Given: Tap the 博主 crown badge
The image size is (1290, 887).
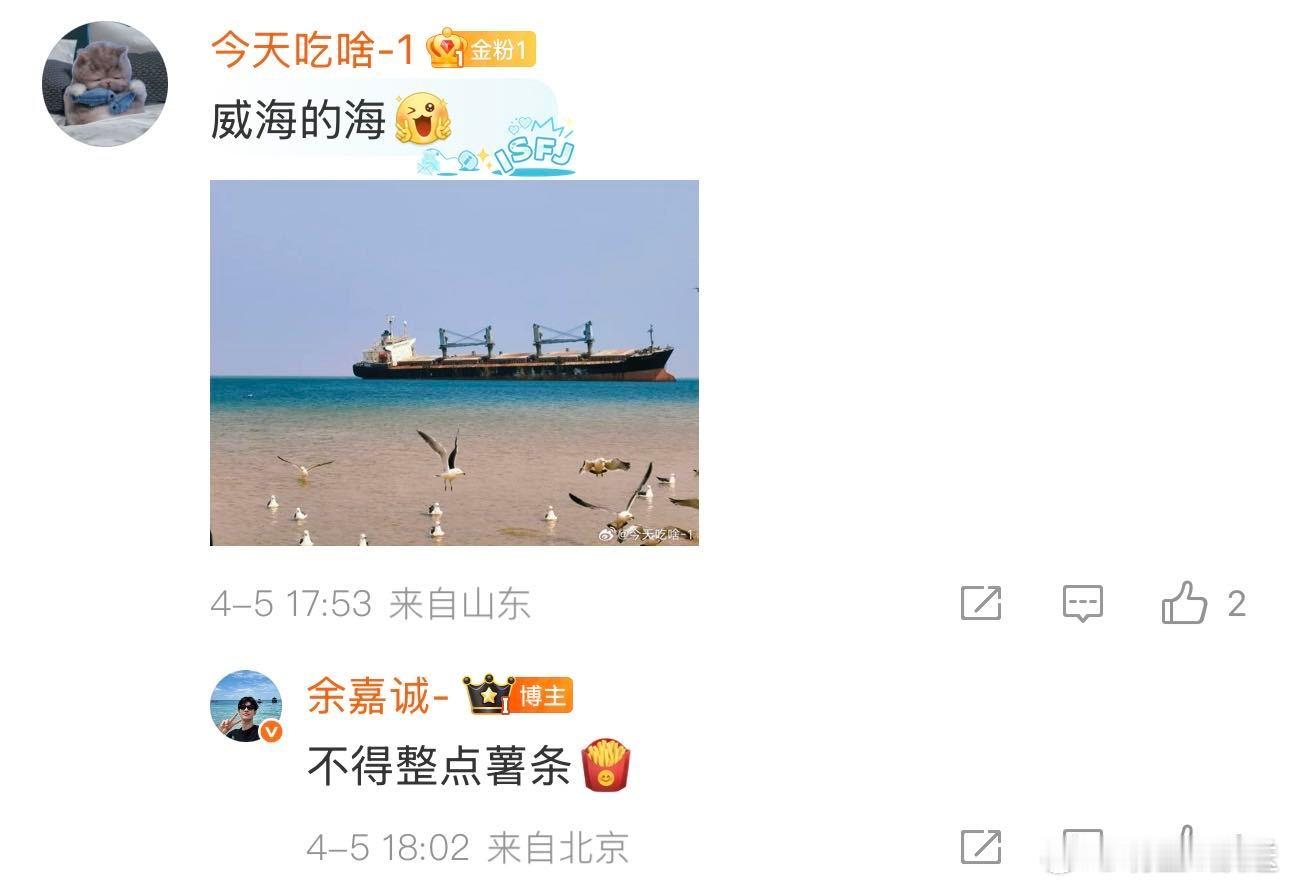Looking at the screenshot, I should 518,695.
